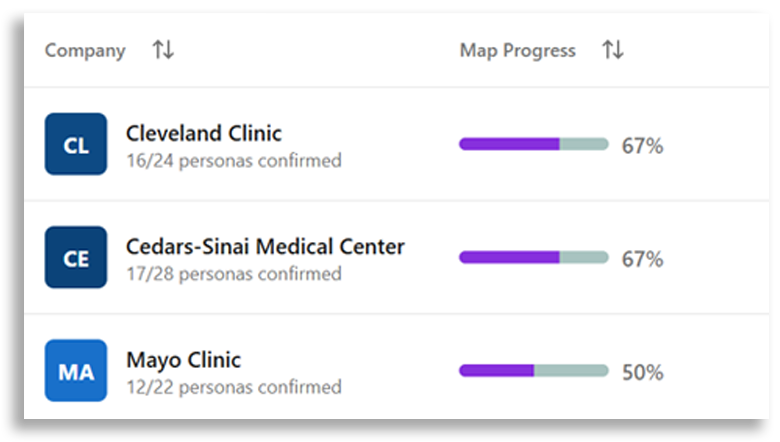780x442 pixels.
Task: Click the 67% label in Cedars-Sinai row
Action: (642, 259)
